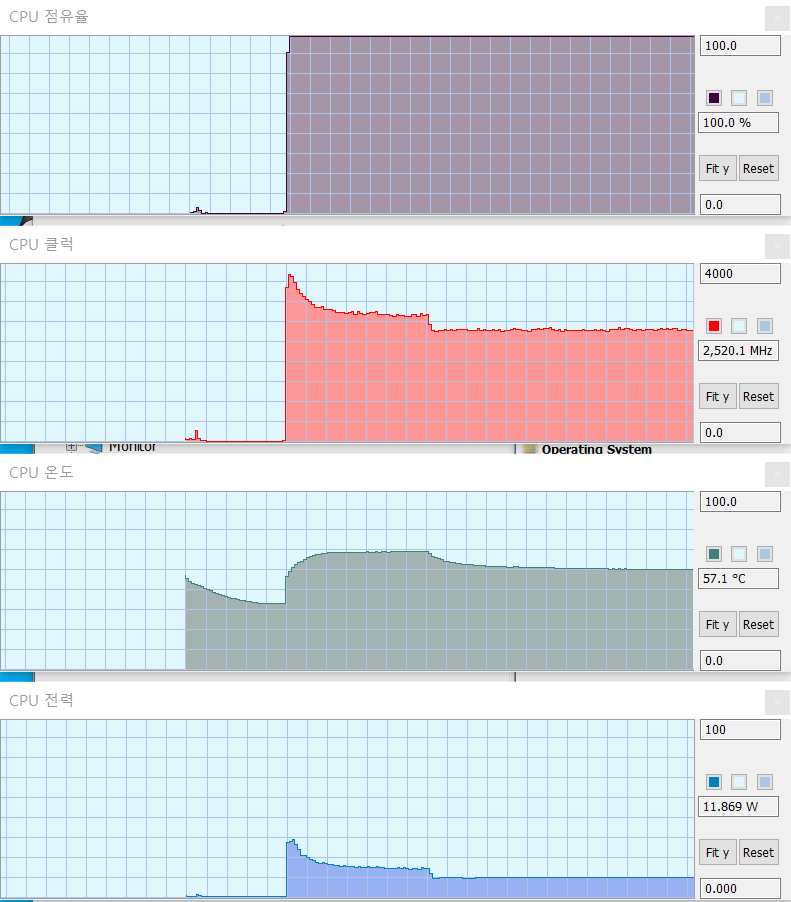Image resolution: width=791 pixels, height=902 pixels.
Task: Pick the dark purple line color swatch for CPU 점유율
Action: pos(714,98)
